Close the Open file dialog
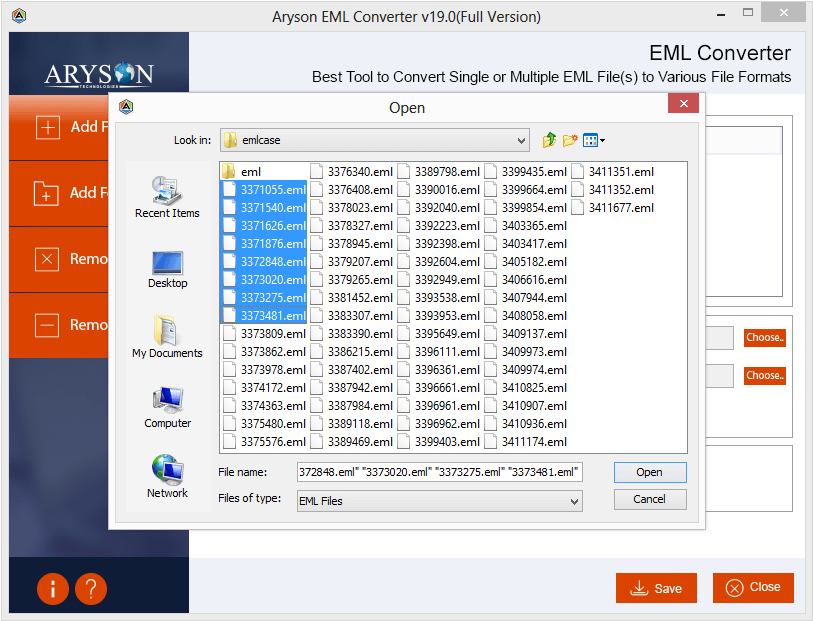813x621 pixels. pyautogui.click(x=683, y=104)
